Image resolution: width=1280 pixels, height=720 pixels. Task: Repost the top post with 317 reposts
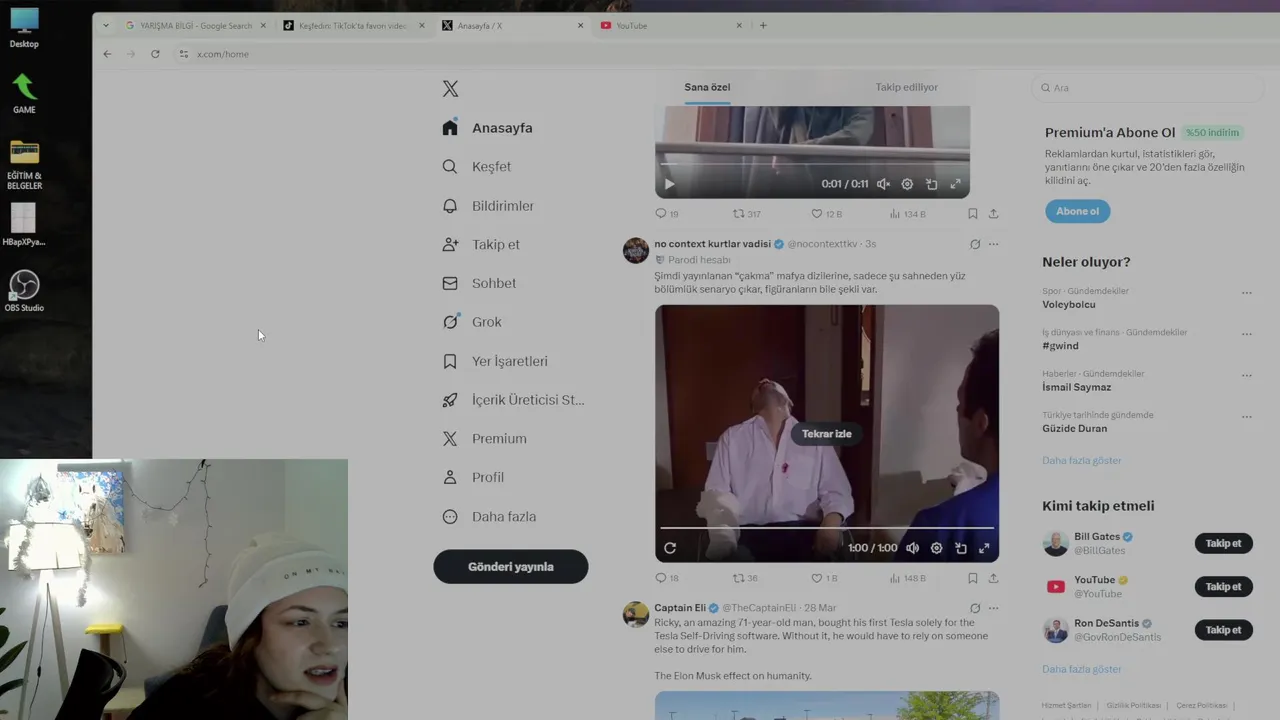[x=747, y=214]
